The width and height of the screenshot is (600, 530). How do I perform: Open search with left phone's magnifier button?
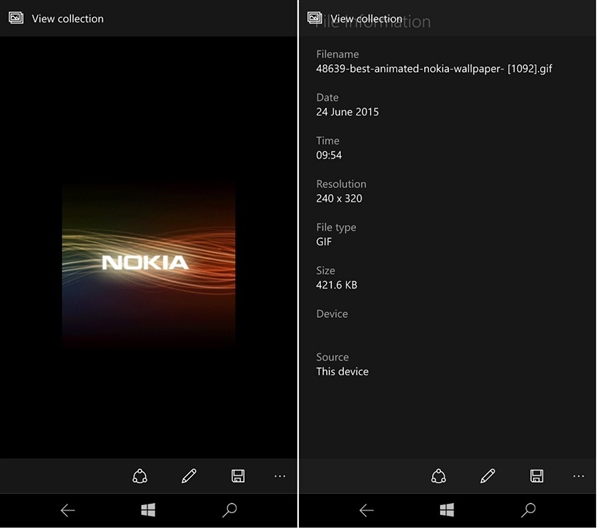click(230, 510)
